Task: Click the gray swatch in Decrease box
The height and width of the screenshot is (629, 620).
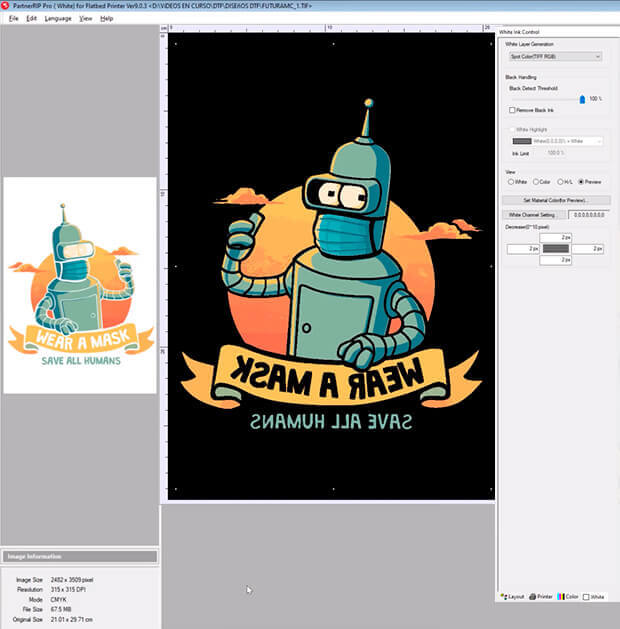Action: 555,248
